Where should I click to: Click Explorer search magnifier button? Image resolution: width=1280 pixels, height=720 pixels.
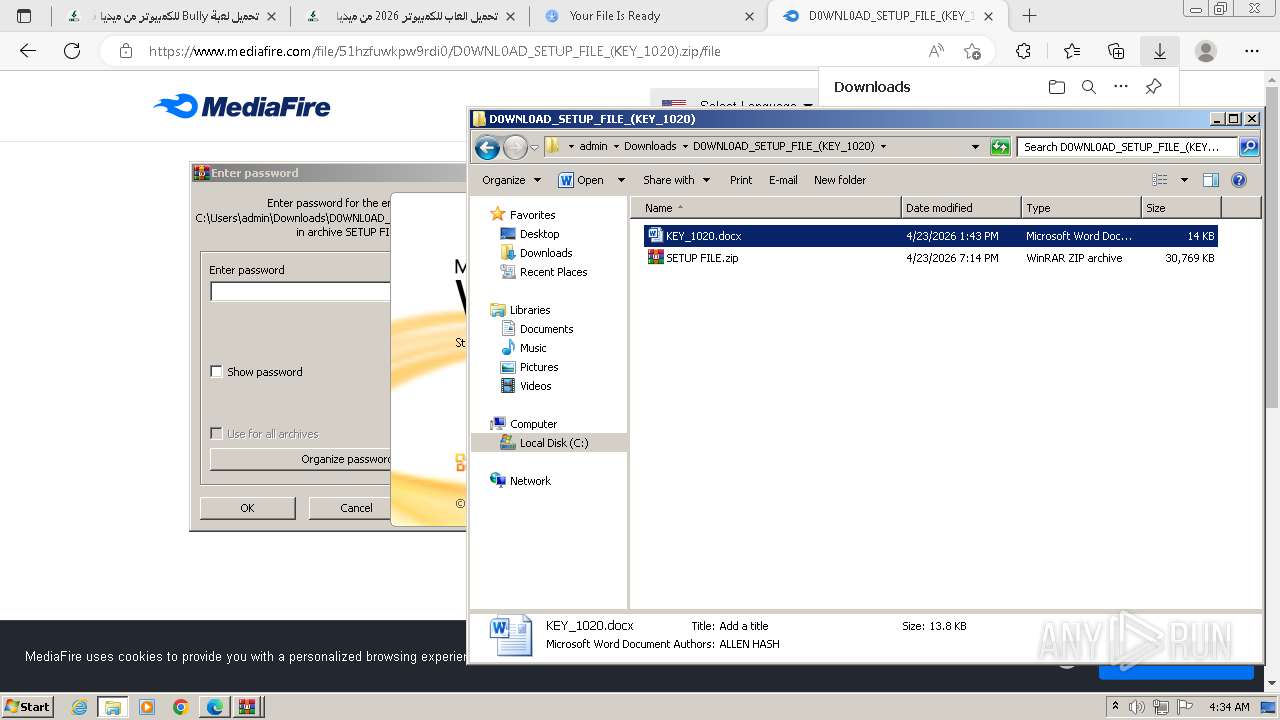click(1249, 147)
